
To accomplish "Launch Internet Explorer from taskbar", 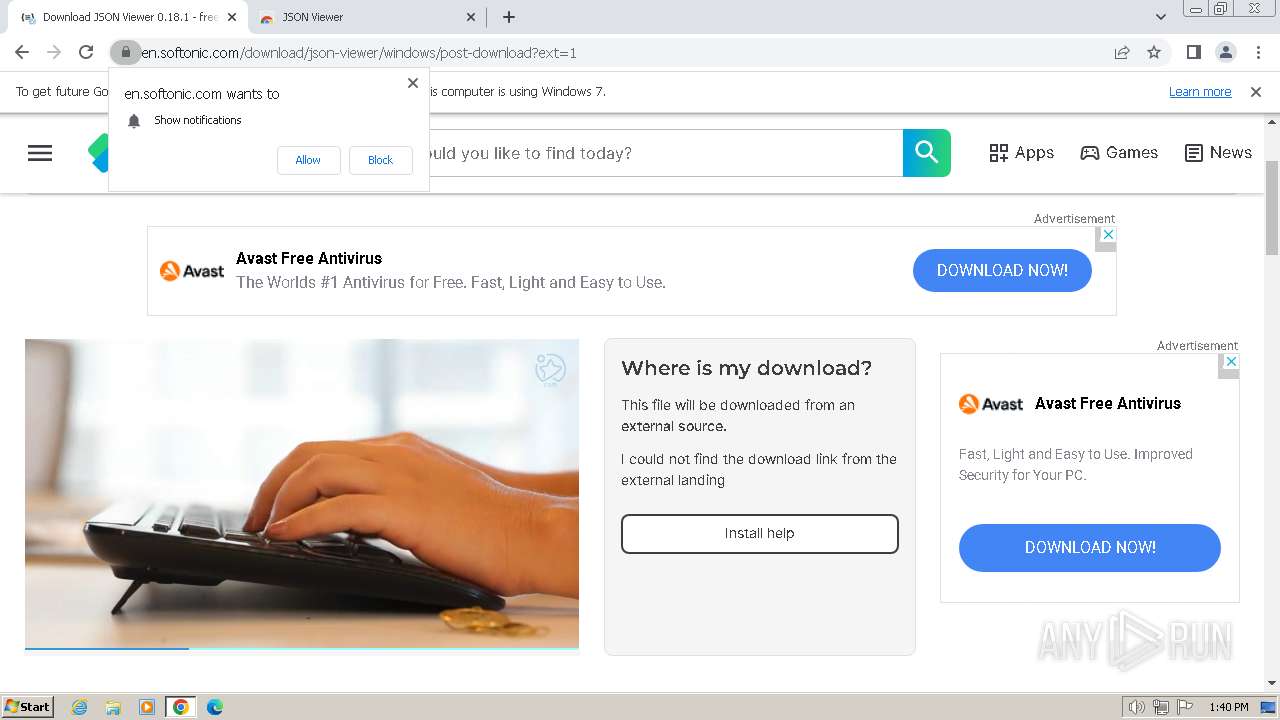I will [79, 707].
